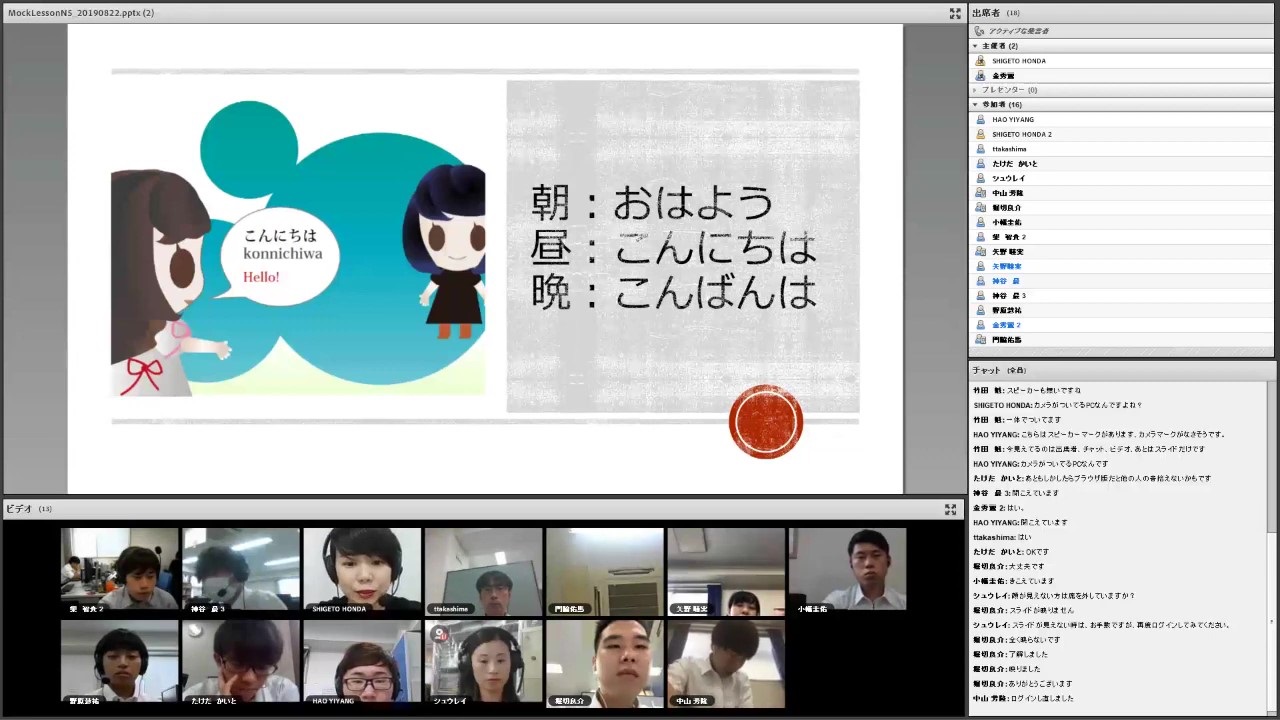
Task: Select attendee たけだ かいと in the list
Action: [x=1014, y=164]
